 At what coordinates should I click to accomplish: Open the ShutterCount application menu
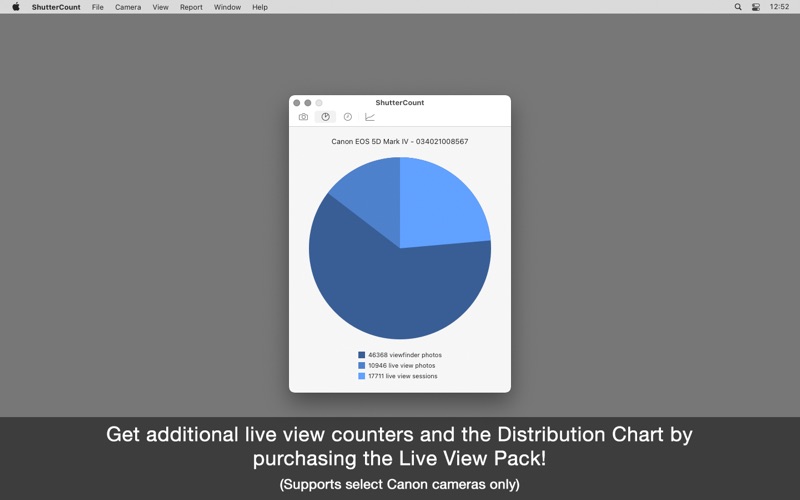pyautogui.click(x=56, y=7)
